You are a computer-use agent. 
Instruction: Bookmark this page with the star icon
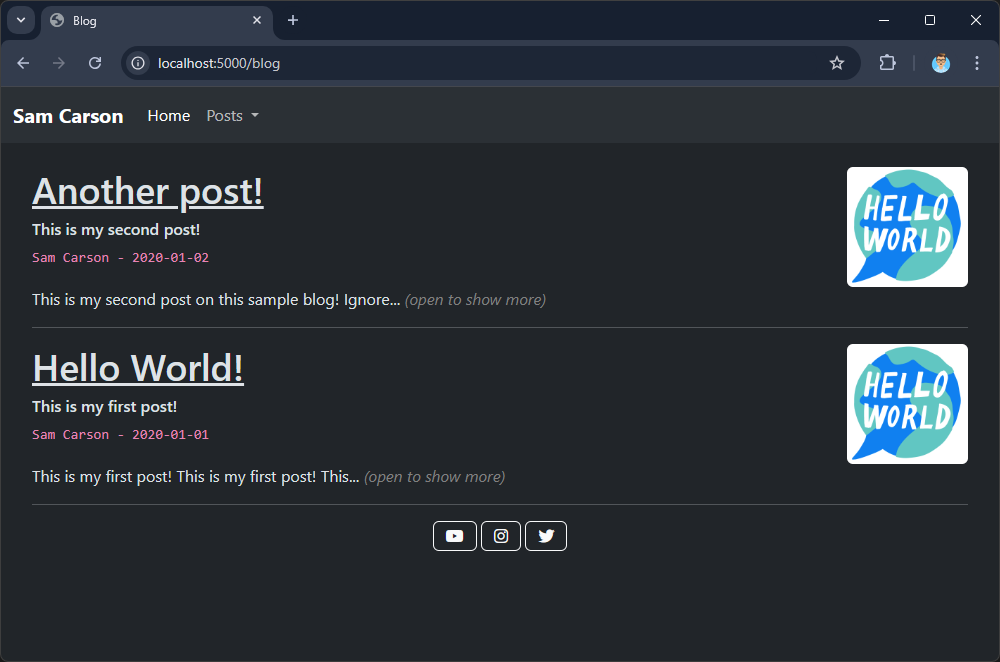(837, 63)
